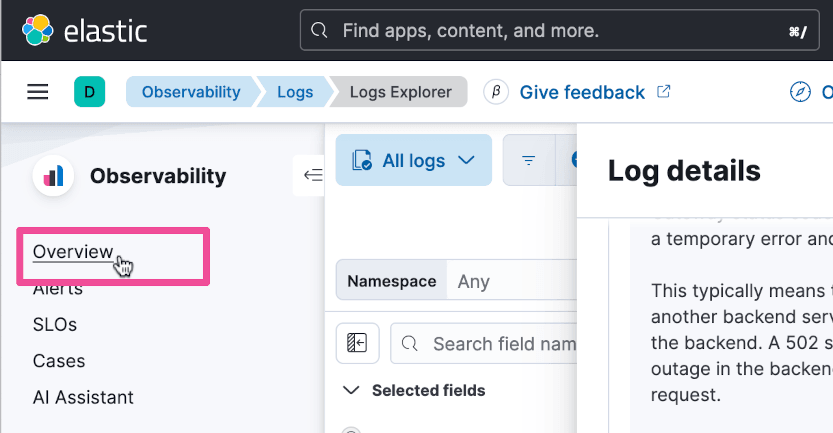Viewport: 833px width, 433px height.
Task: Open SLOs from the sidebar
Action: (55, 325)
